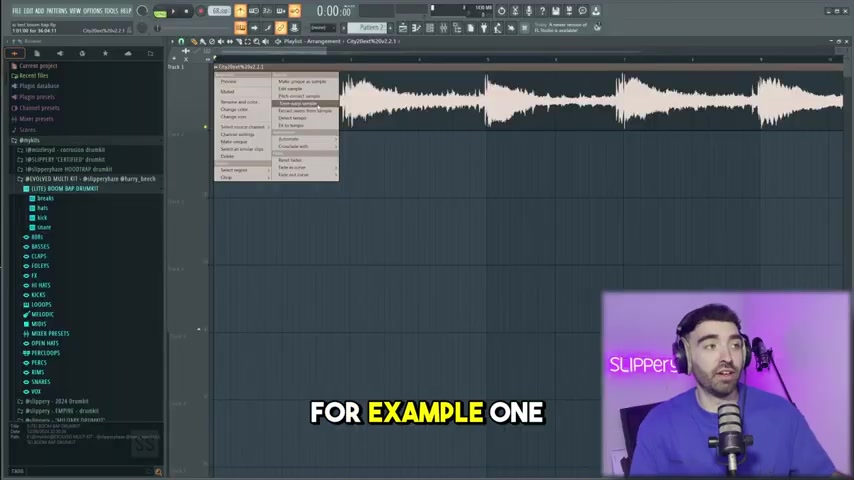The height and width of the screenshot is (480, 854).
Task: Click the undo history circular arrow icon
Action: point(502,11)
